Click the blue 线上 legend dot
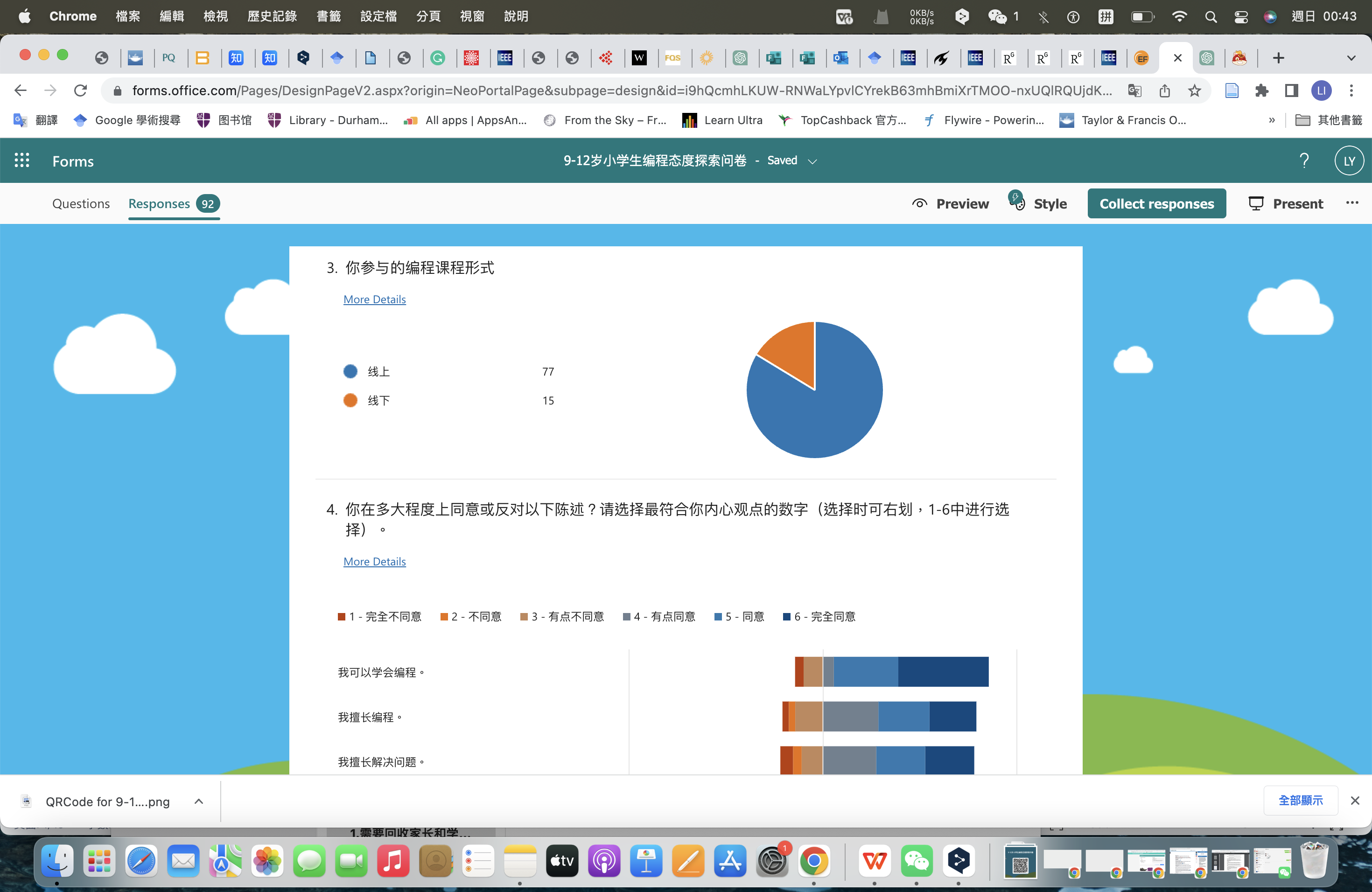This screenshot has height=892, width=1372. [x=350, y=372]
